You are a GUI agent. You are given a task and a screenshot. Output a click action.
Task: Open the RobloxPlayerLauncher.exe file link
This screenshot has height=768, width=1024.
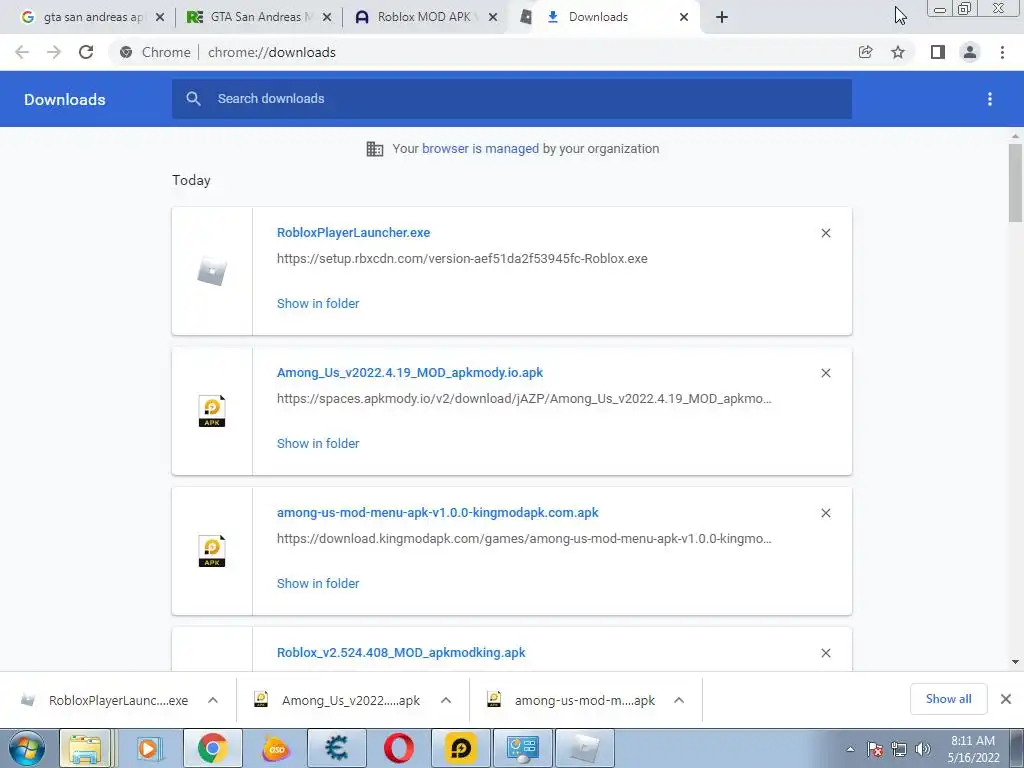353,232
